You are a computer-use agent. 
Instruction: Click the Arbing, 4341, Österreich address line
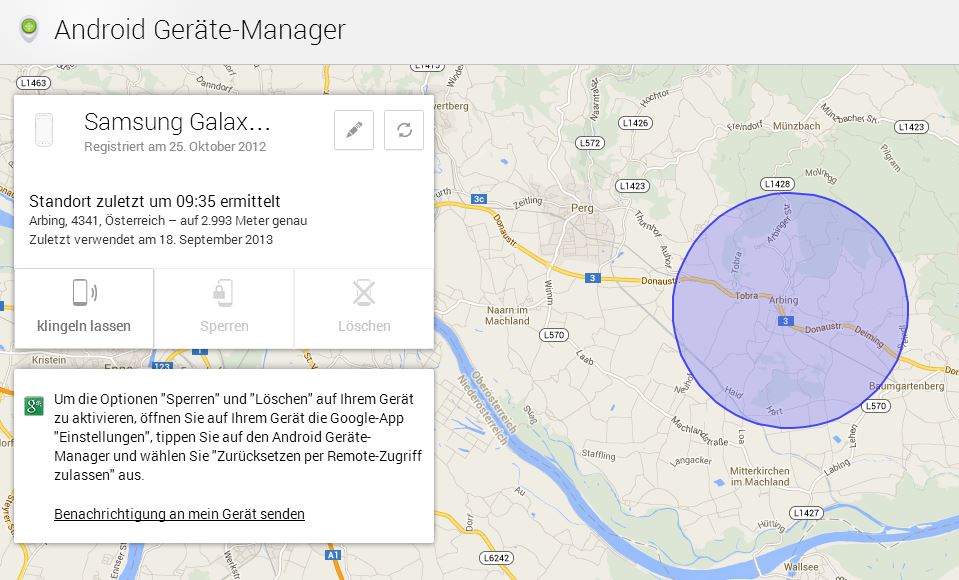coord(168,221)
